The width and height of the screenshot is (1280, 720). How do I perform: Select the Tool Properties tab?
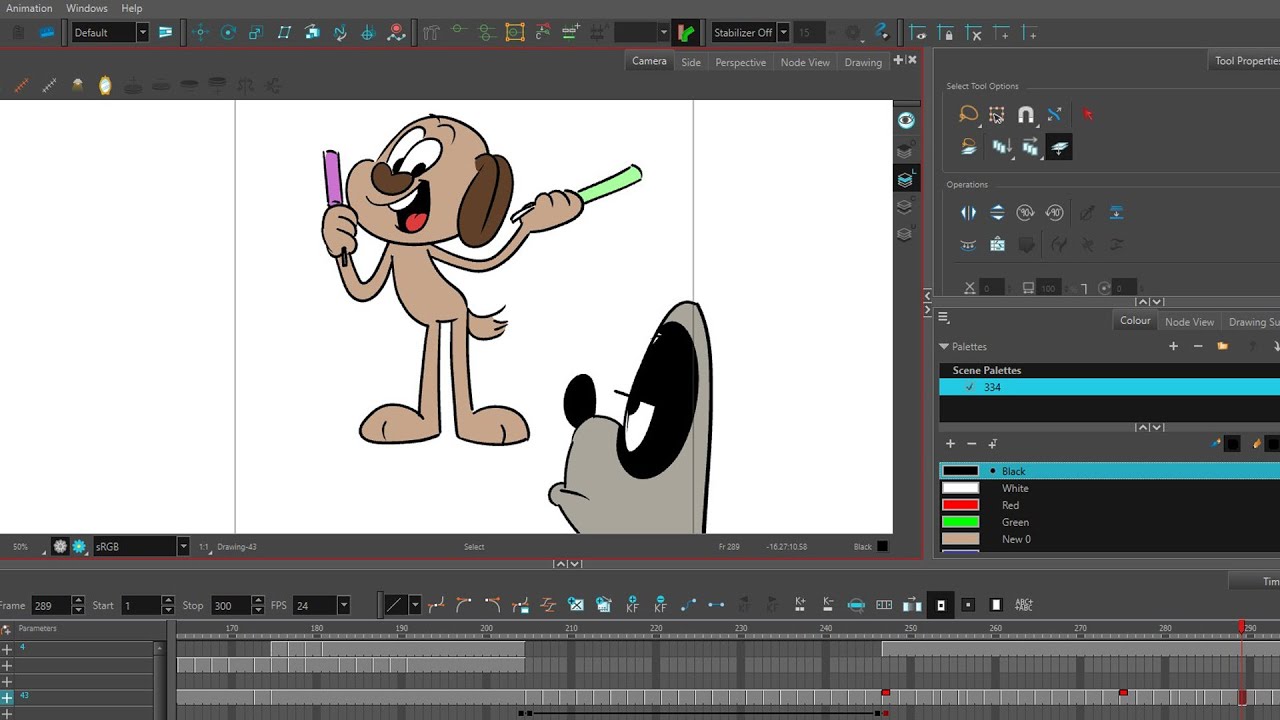click(x=1246, y=61)
